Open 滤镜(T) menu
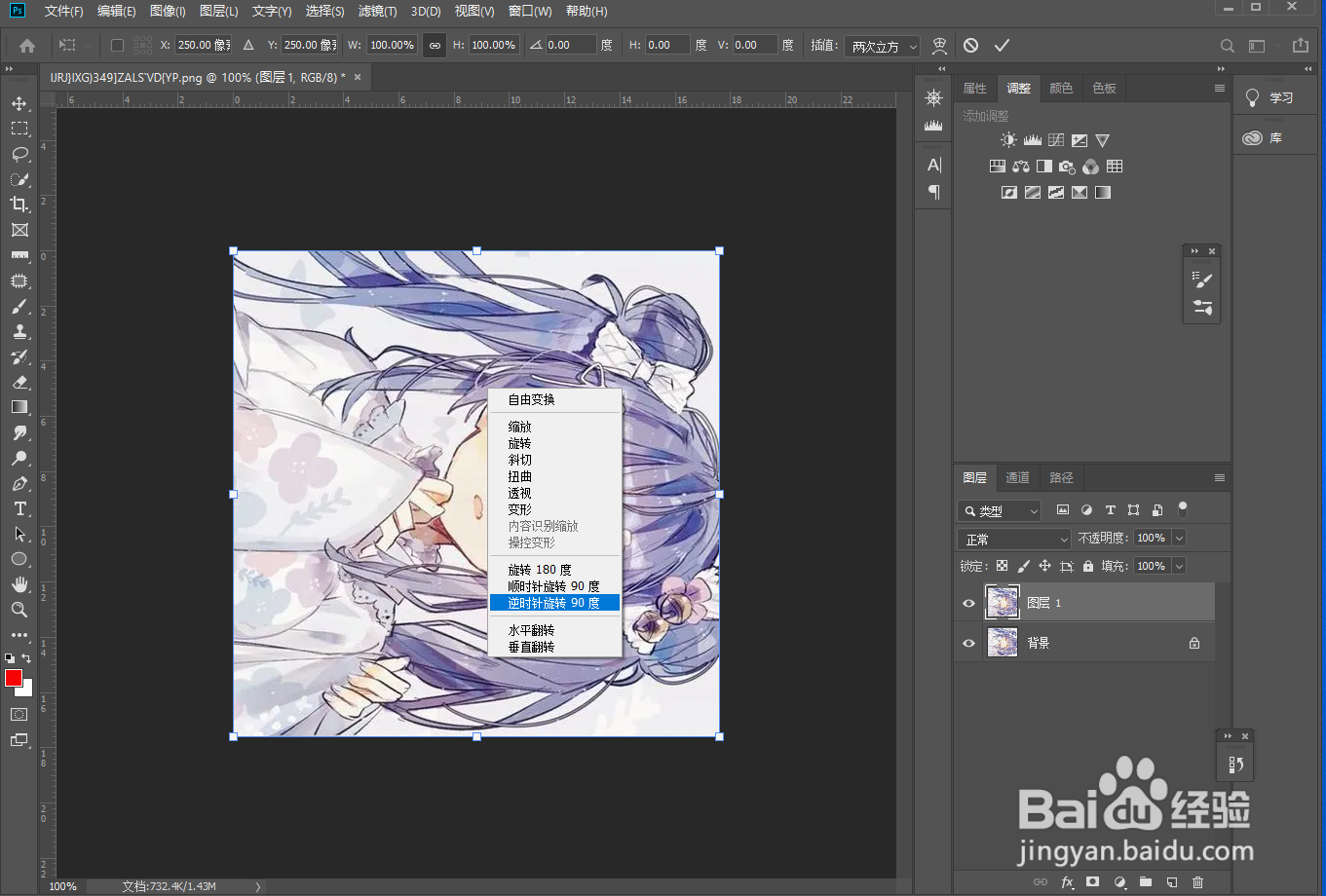This screenshot has height=896, width=1326. click(378, 11)
